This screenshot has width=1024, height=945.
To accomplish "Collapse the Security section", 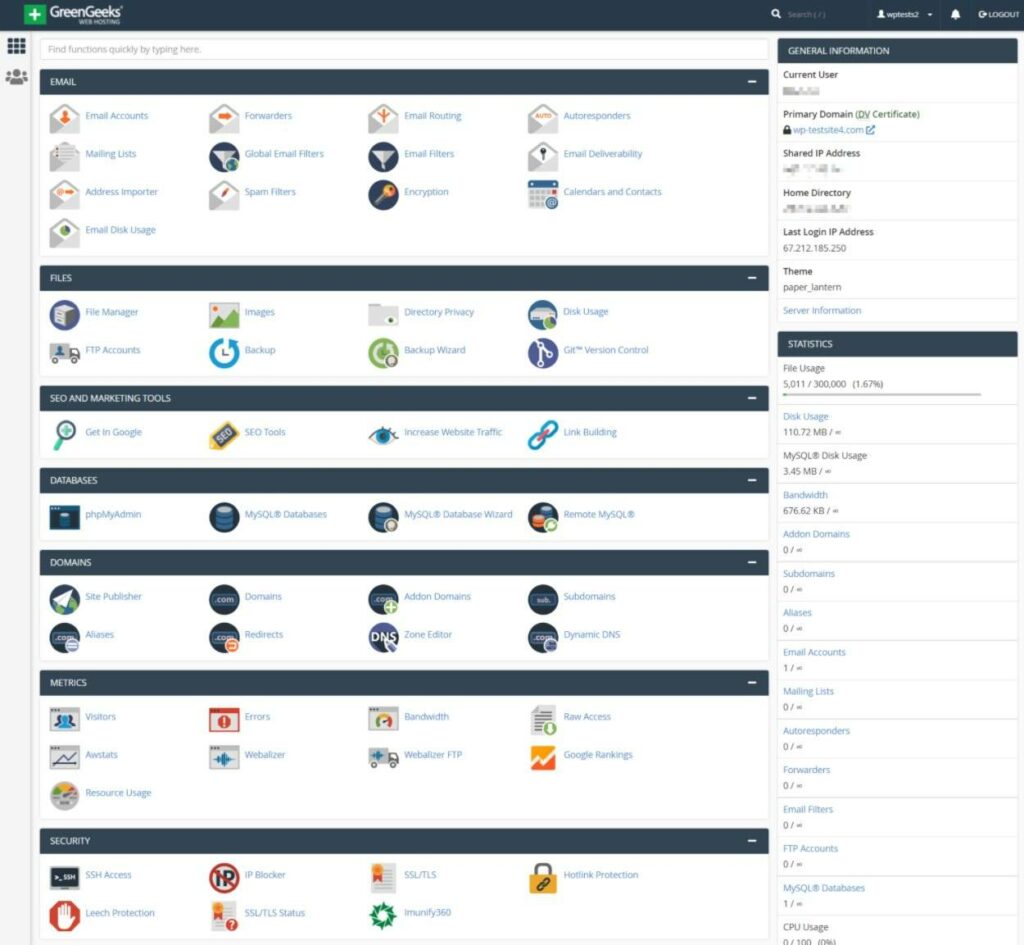I will click(x=752, y=841).
